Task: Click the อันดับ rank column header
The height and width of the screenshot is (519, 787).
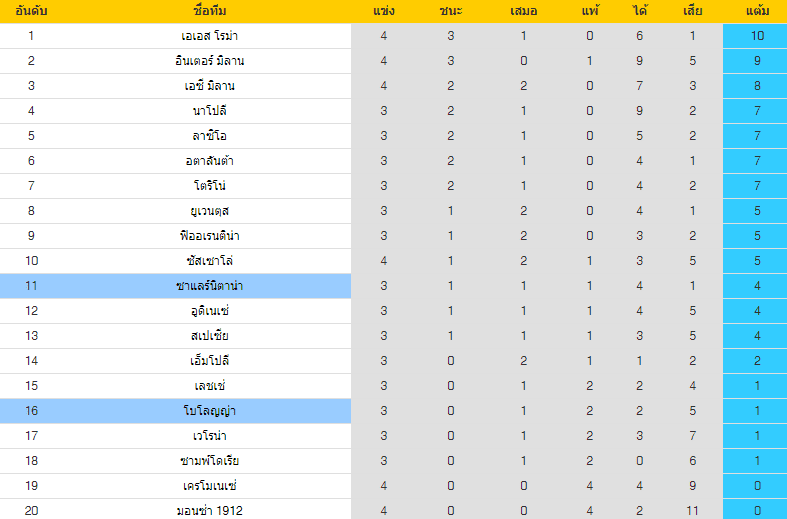Action: pyautogui.click(x=31, y=11)
